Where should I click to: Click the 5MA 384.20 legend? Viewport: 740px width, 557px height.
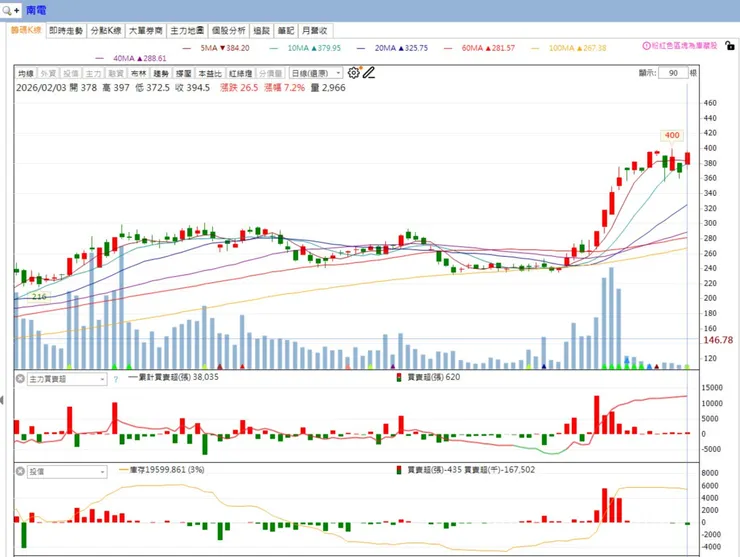[x=216, y=48]
